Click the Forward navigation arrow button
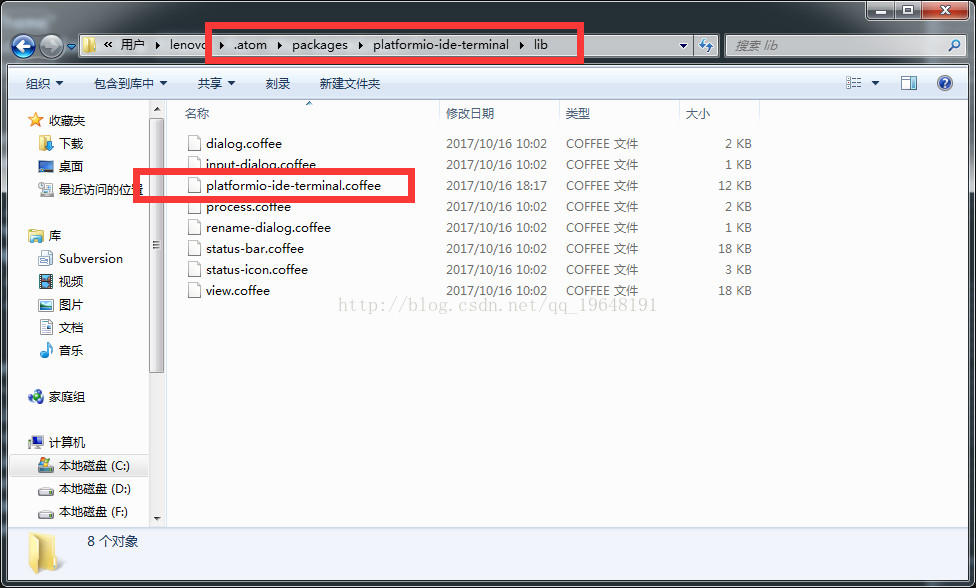This screenshot has height=588, width=976. point(51,46)
